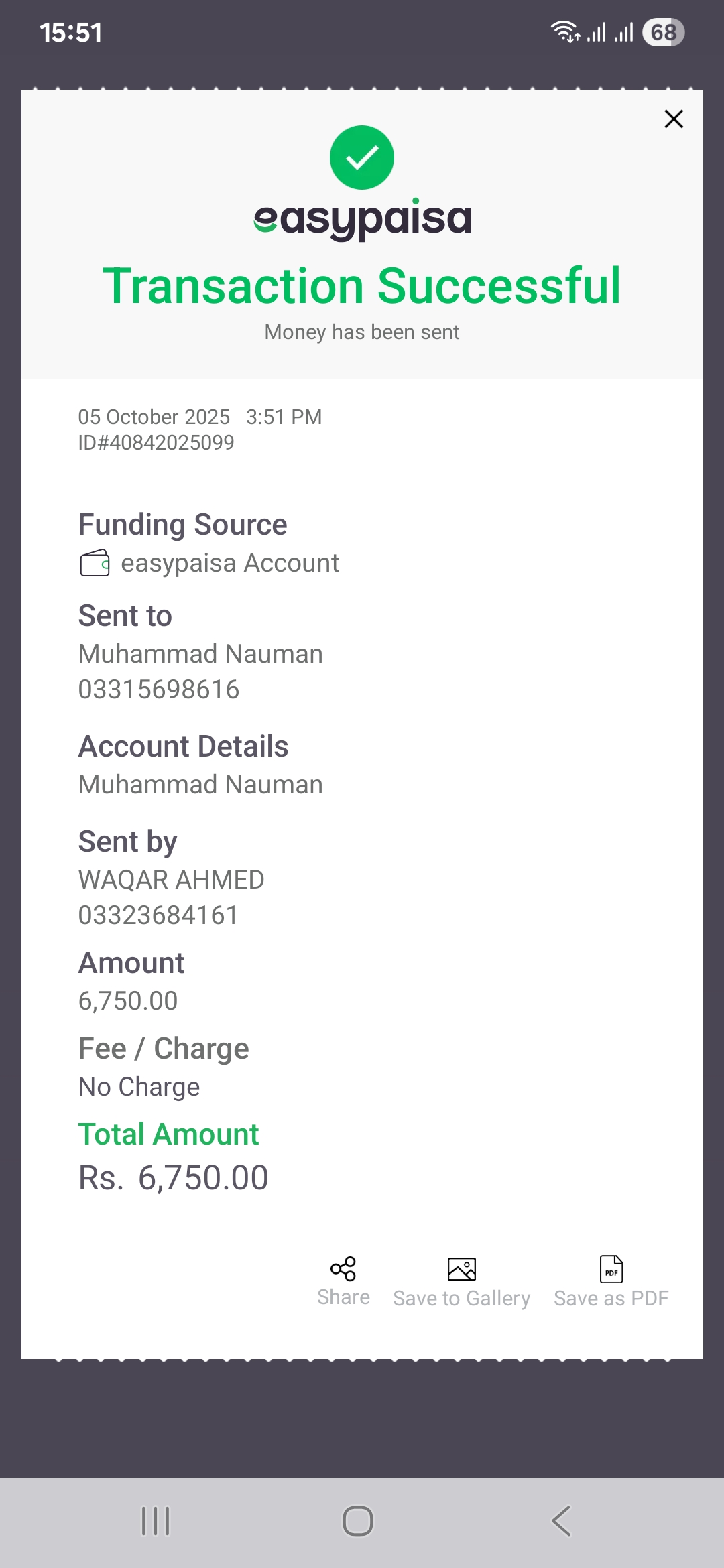Tap the Save as PDF label
724x1568 pixels.
[611, 1299]
